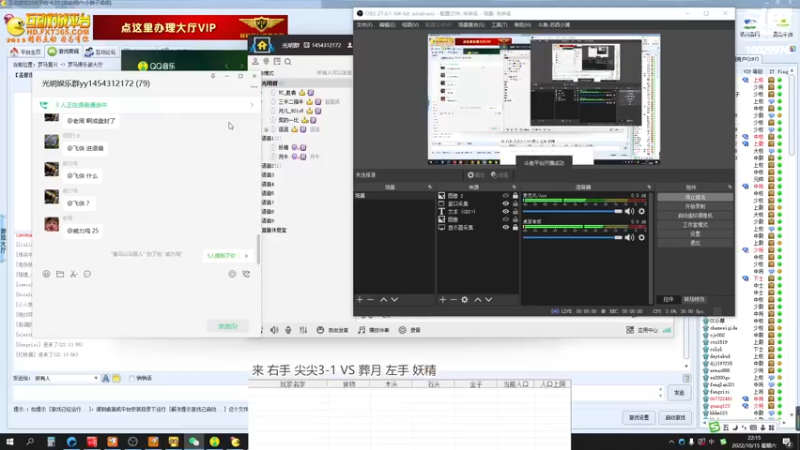Image resolution: width=800 pixels, height=450 pixels.
Task: Open the YY audio mixer sliders icon
Action: 304,330
